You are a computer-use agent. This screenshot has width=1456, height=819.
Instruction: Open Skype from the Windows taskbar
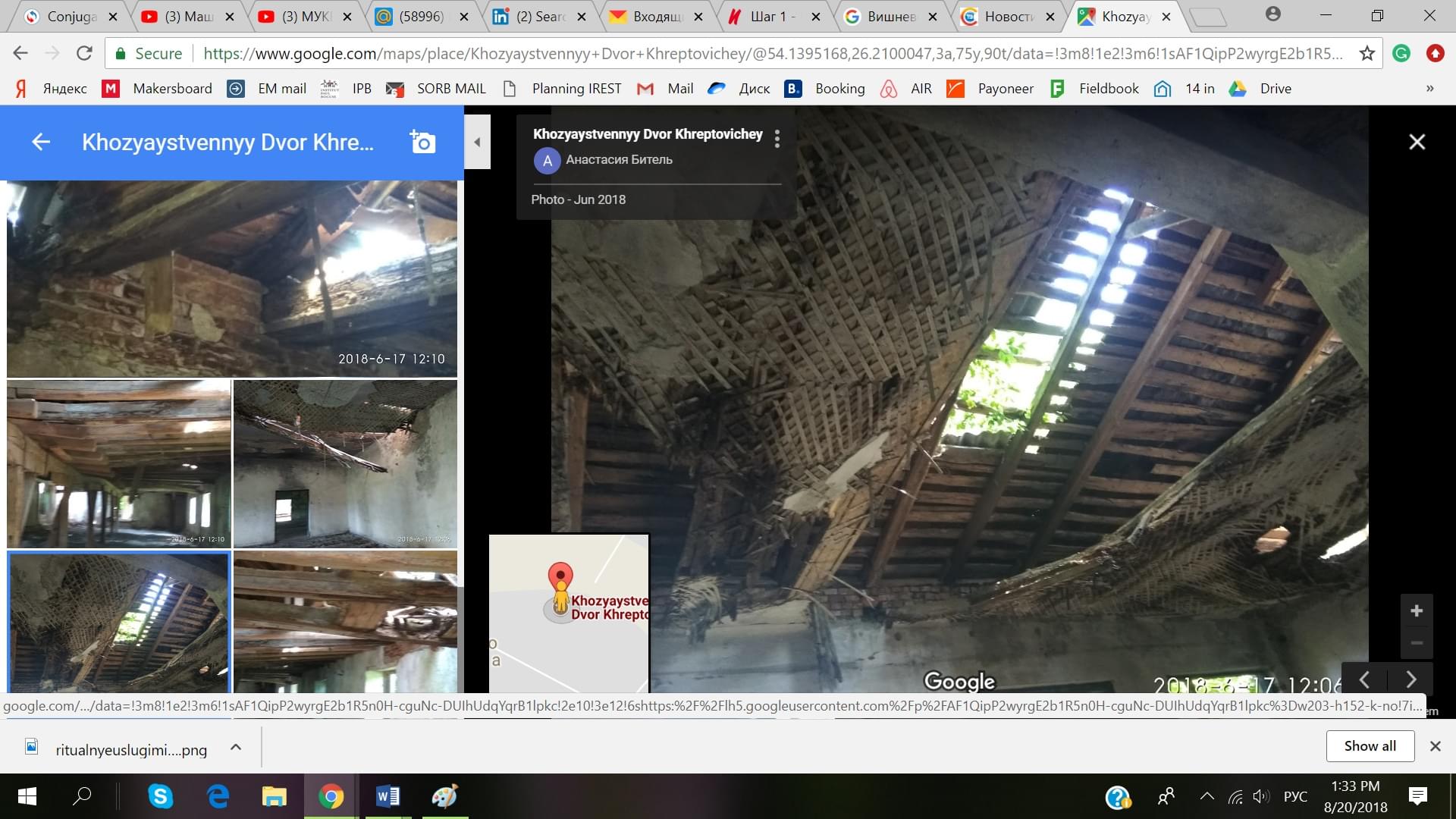pos(160,796)
